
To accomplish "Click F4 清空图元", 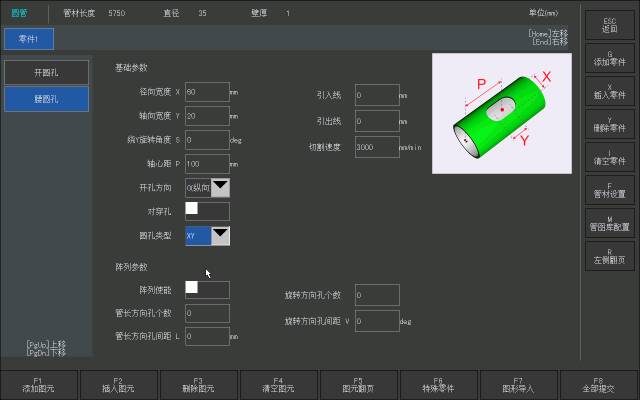I will click(278, 385).
